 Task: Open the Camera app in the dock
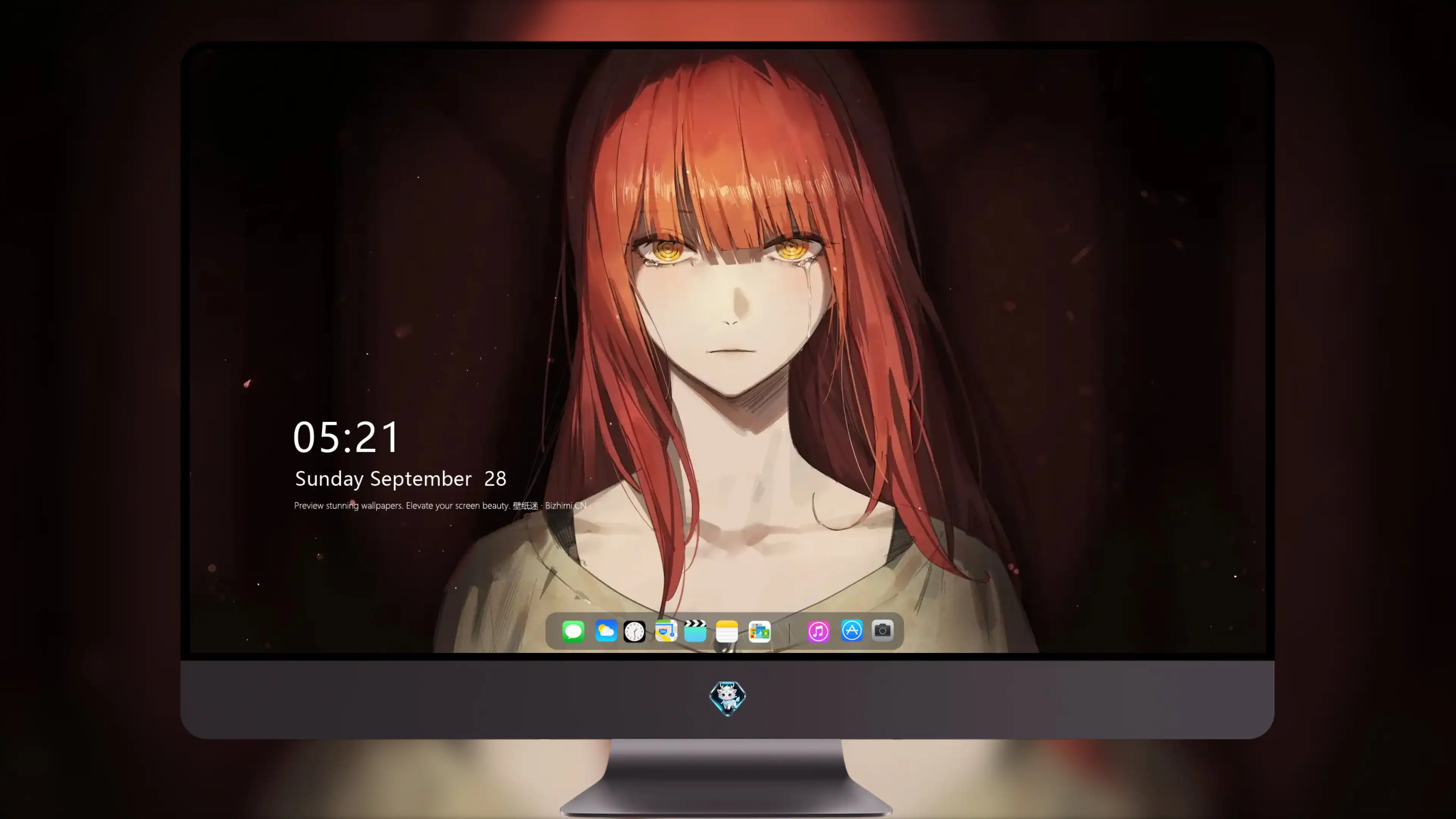coord(882,630)
